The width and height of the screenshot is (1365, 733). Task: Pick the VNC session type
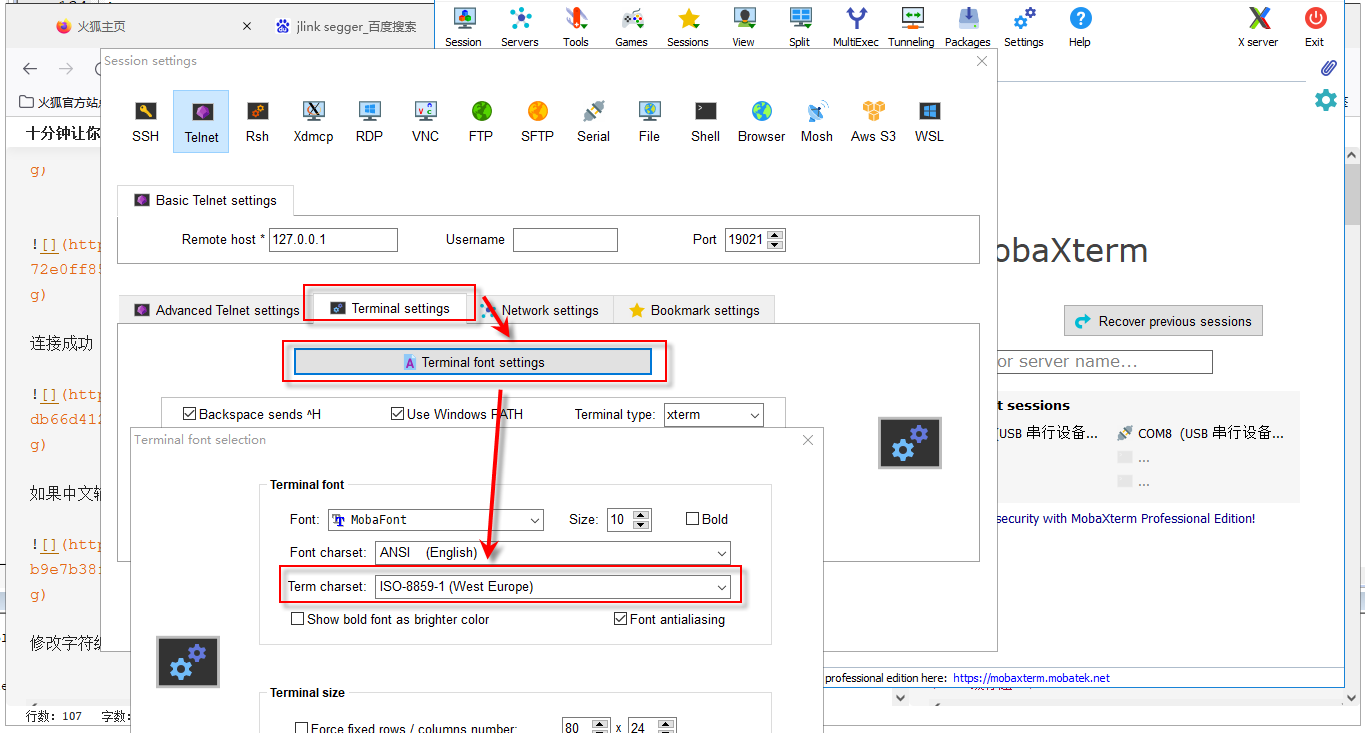point(425,121)
